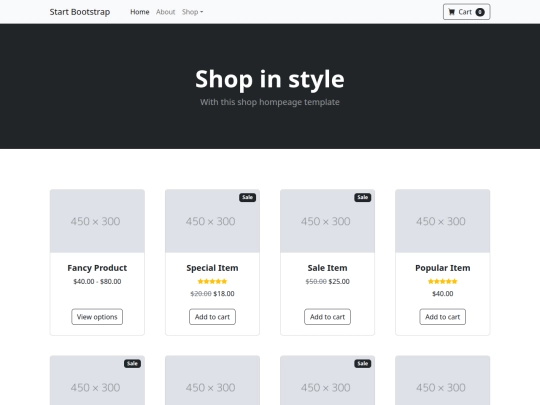The image size is (540, 405).
Task: Click the struck-through $50.00 price
Action: pos(316,281)
